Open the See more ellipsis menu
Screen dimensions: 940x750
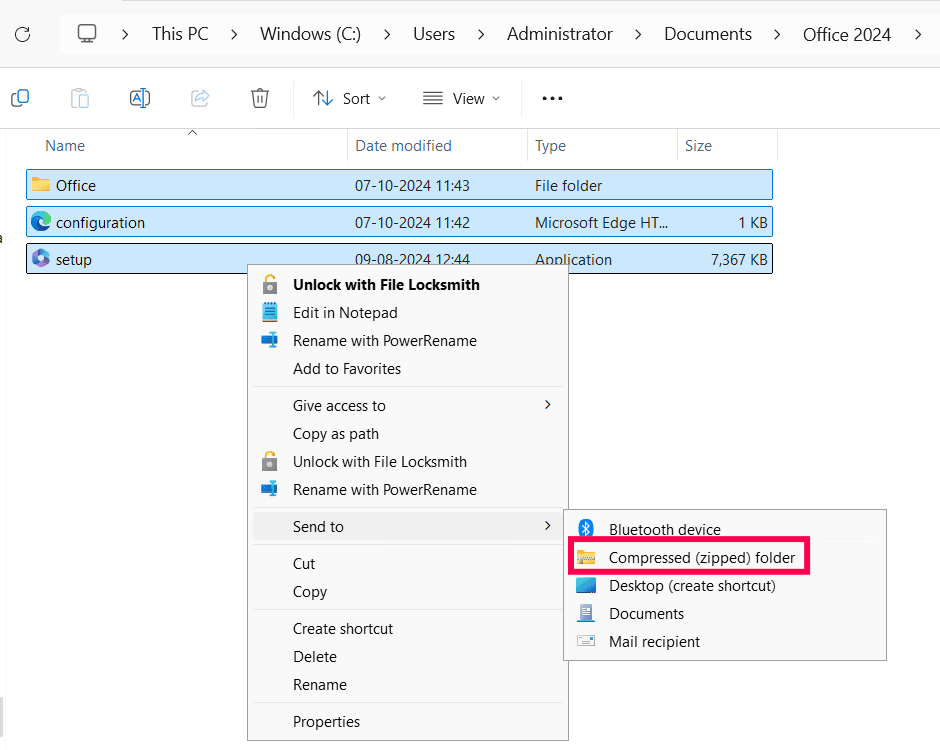coord(552,97)
